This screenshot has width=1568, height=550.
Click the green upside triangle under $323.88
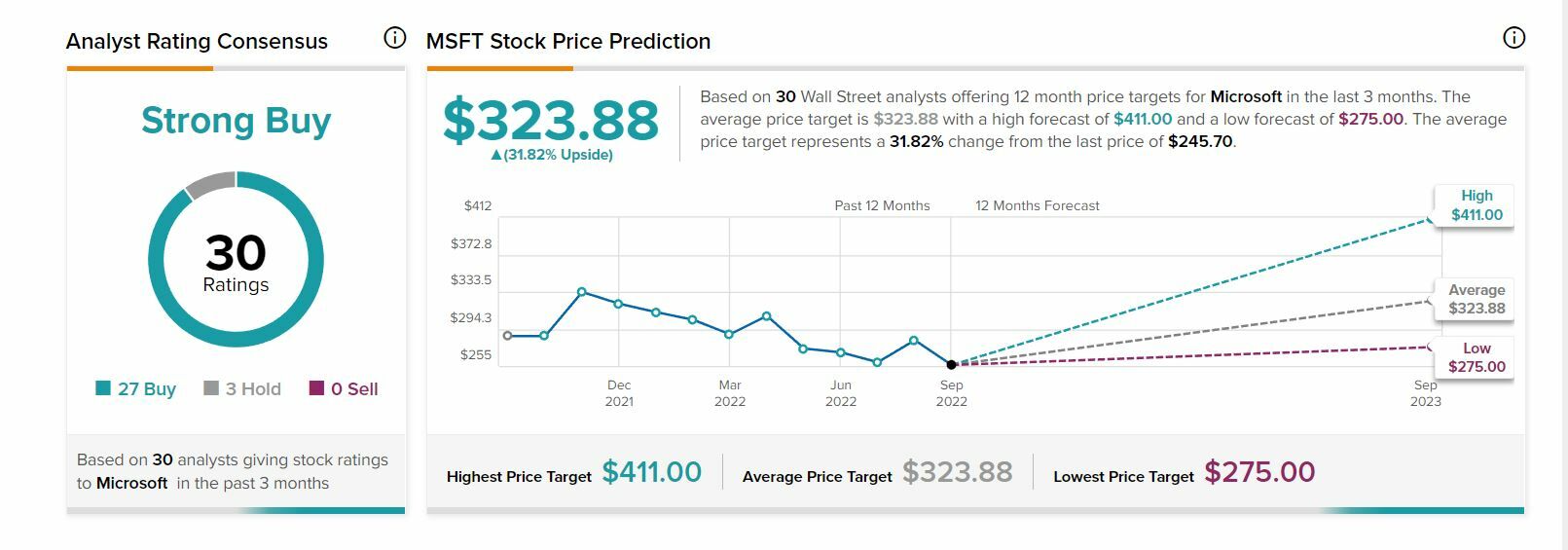496,155
